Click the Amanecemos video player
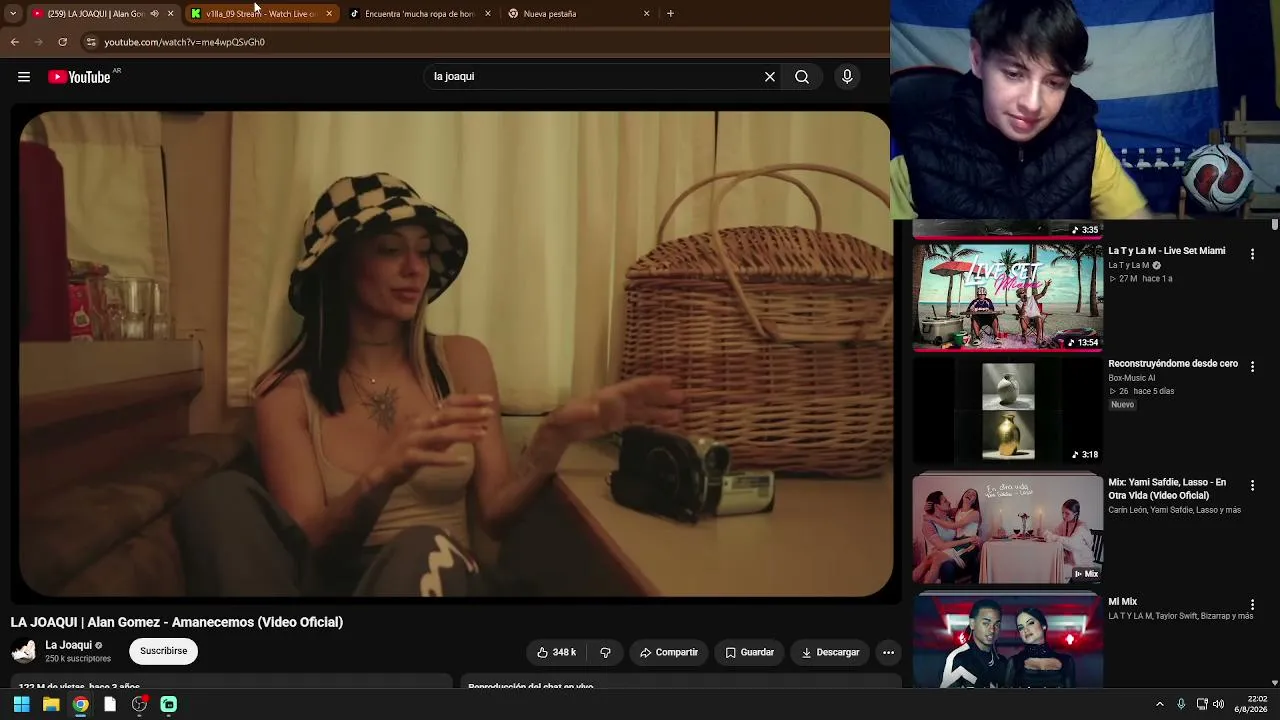The image size is (1280, 720). (456, 354)
